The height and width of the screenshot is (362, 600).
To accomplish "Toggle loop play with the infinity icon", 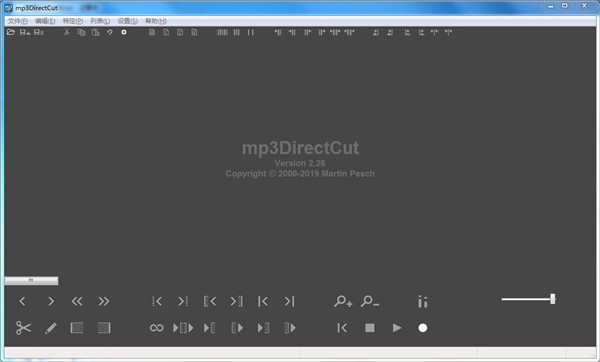I will (157, 328).
